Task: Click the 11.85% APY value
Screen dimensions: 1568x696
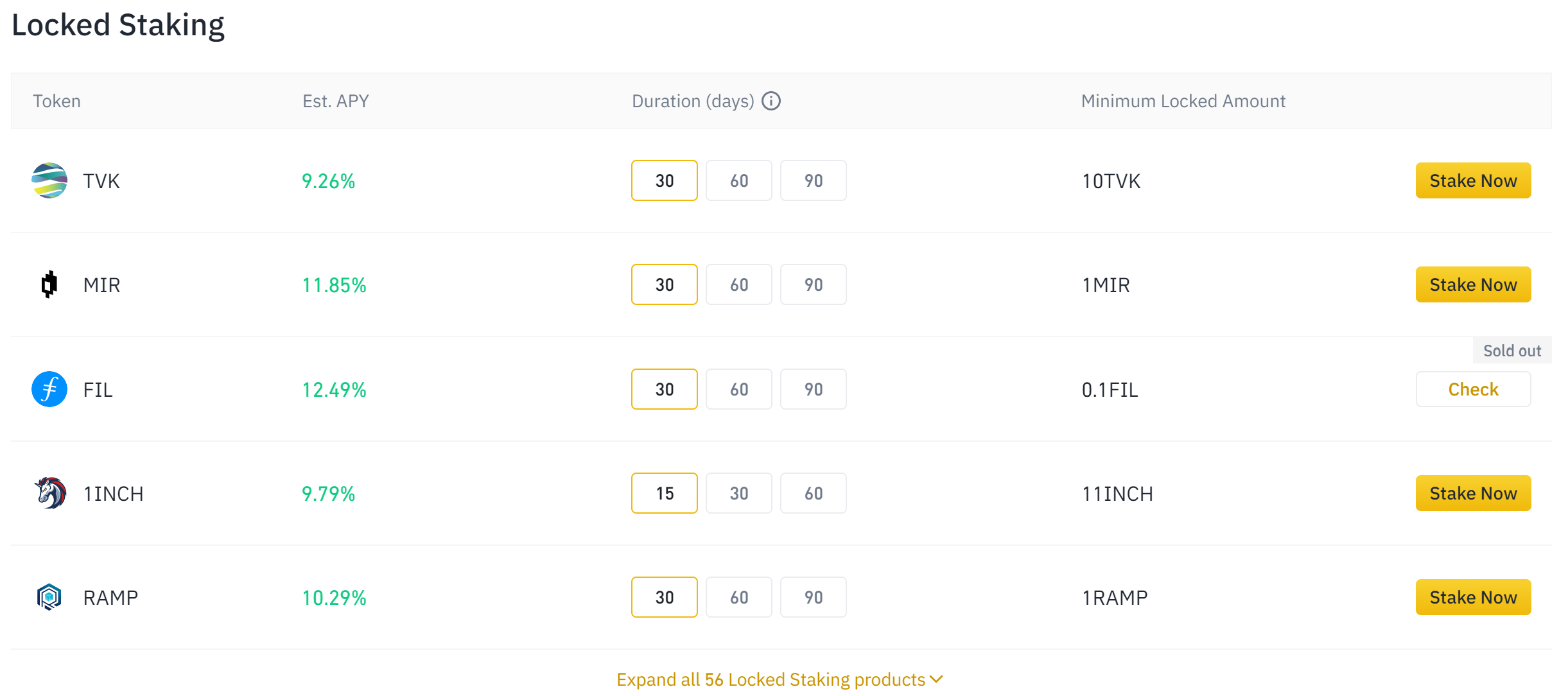Action: pos(334,285)
